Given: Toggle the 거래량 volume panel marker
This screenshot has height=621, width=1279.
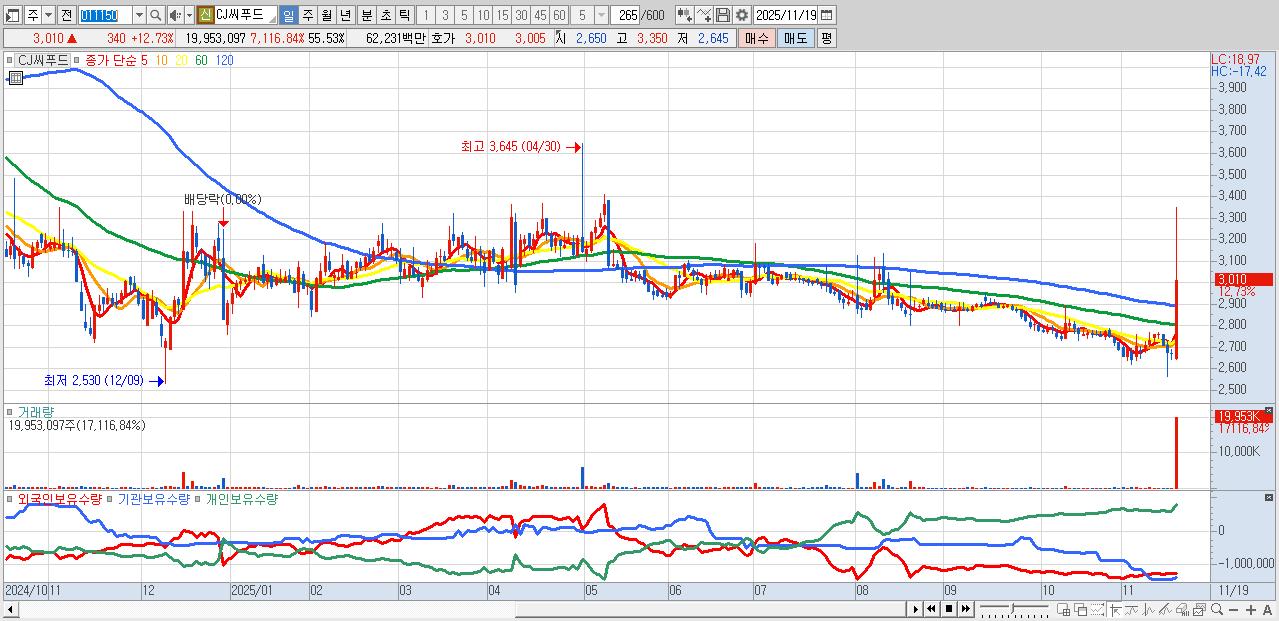Looking at the screenshot, I should point(11,412).
